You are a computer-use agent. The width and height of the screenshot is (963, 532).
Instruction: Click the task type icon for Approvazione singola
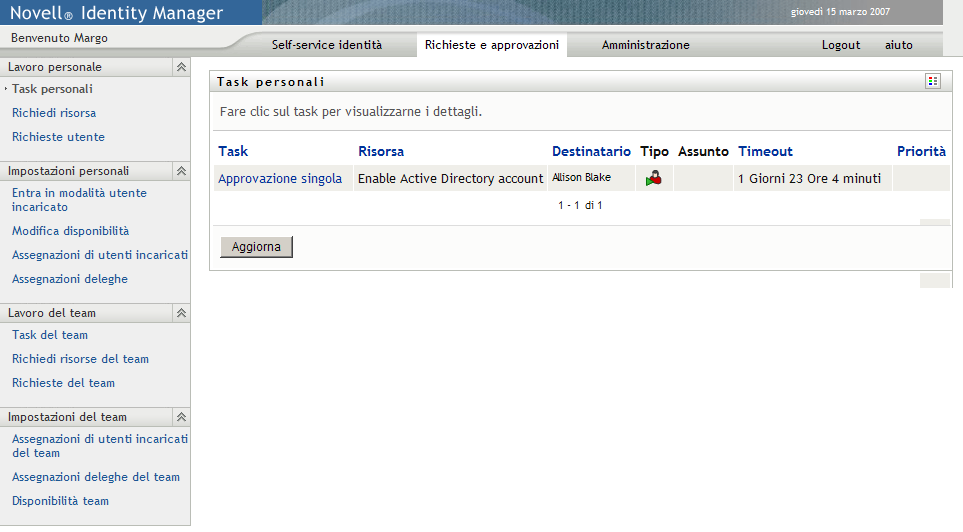coord(654,179)
